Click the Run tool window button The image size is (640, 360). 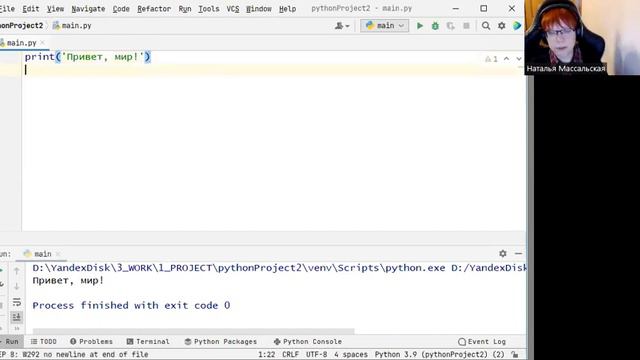pyautogui.click(x=10, y=342)
